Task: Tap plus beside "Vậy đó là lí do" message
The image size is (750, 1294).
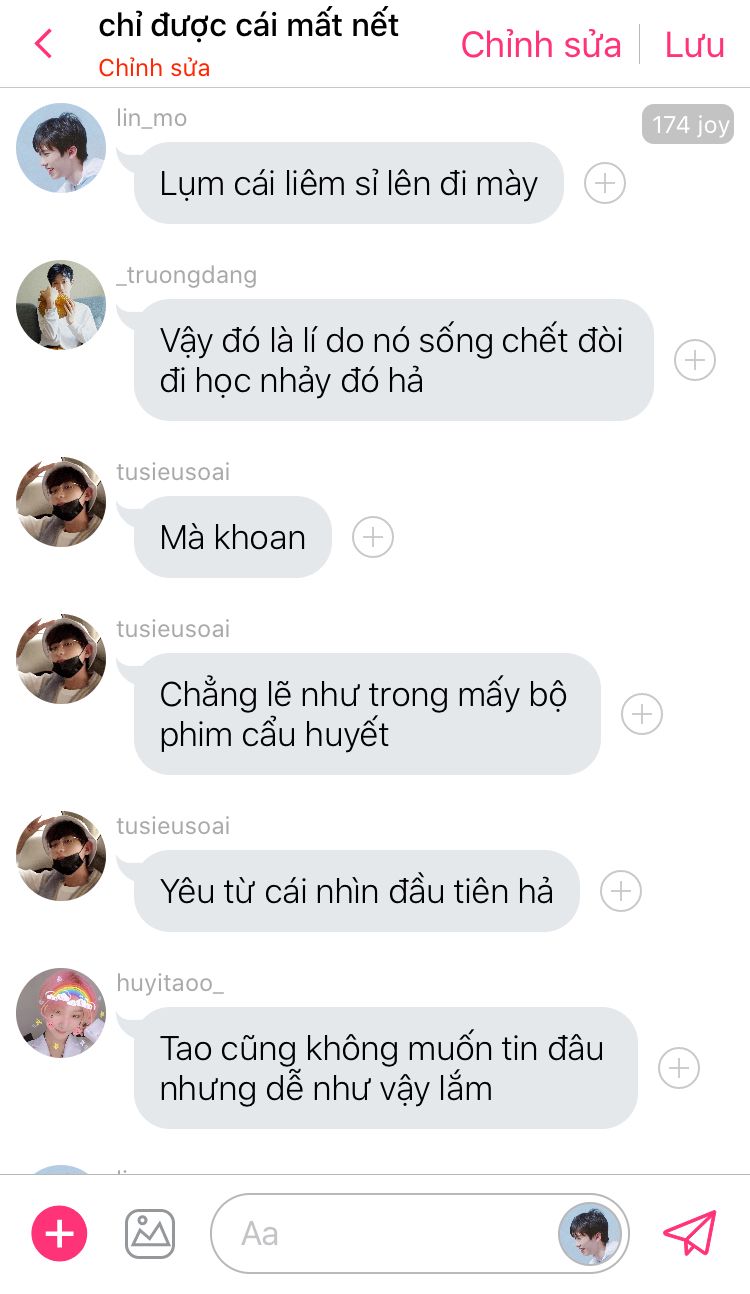Action: pyautogui.click(x=695, y=360)
